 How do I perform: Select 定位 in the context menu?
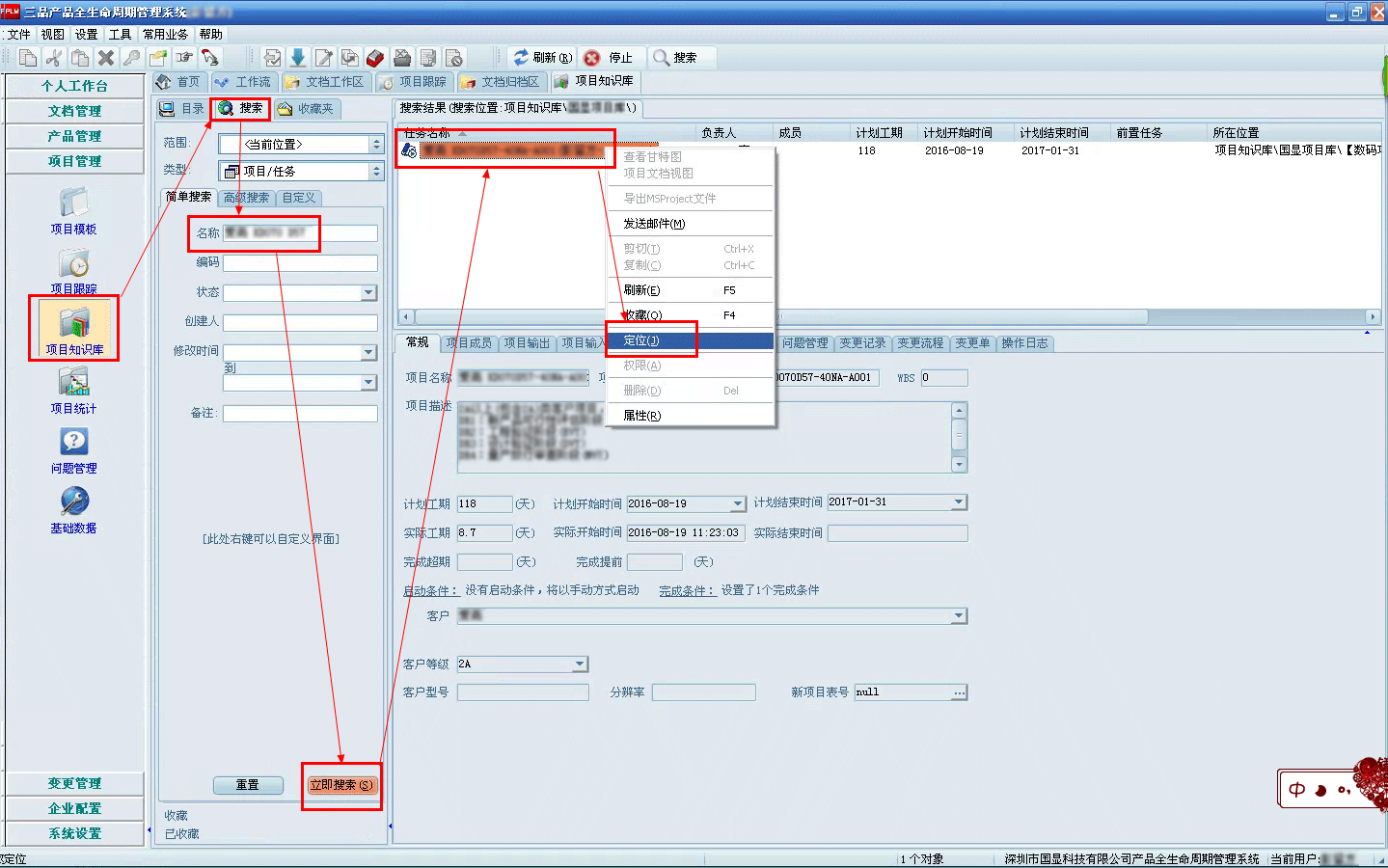click(x=641, y=340)
